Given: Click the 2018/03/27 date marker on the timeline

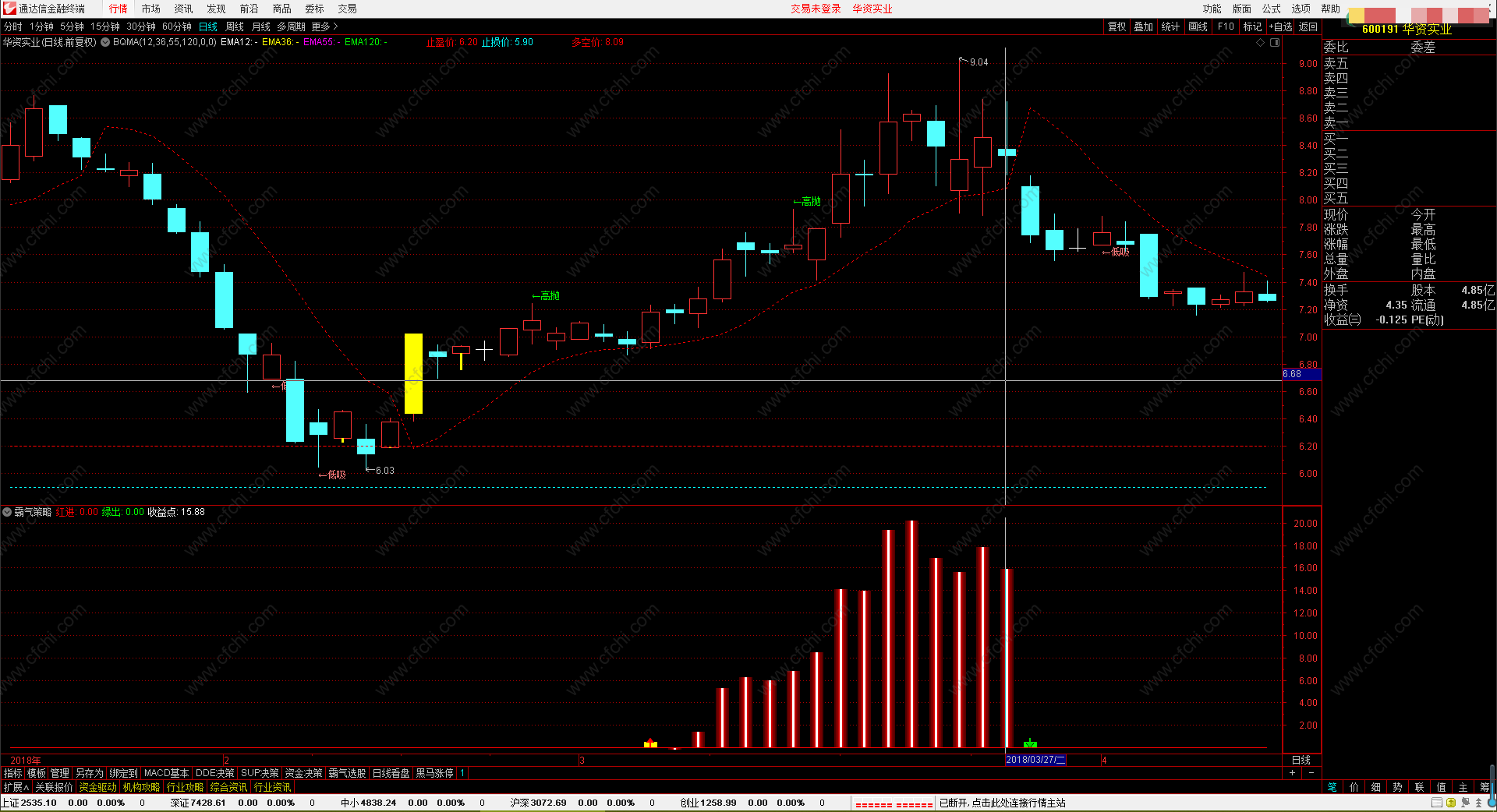Looking at the screenshot, I should pos(1035,760).
